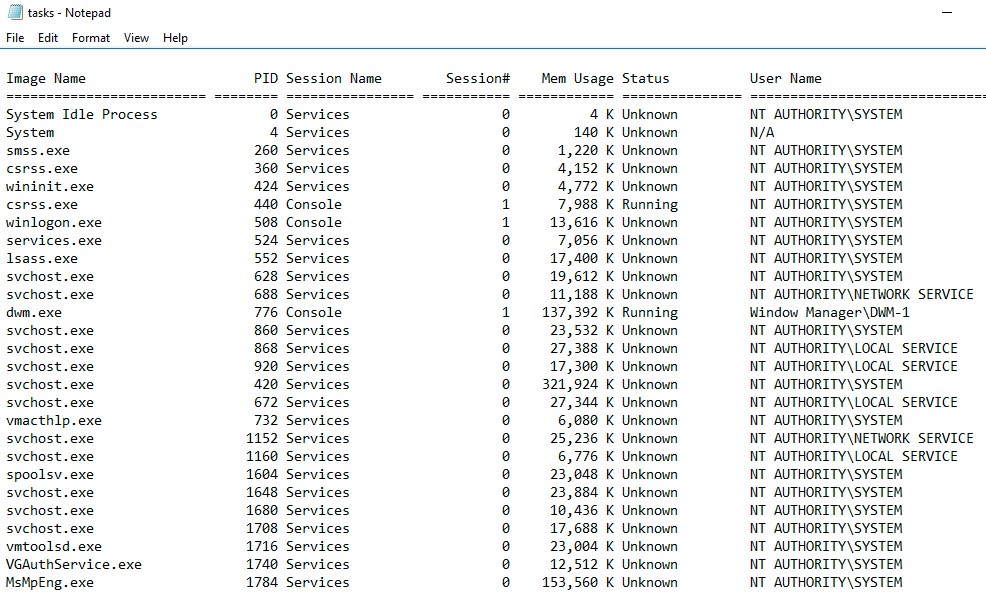
Task: Click the Notepad icon in the title bar
Action: [14, 13]
